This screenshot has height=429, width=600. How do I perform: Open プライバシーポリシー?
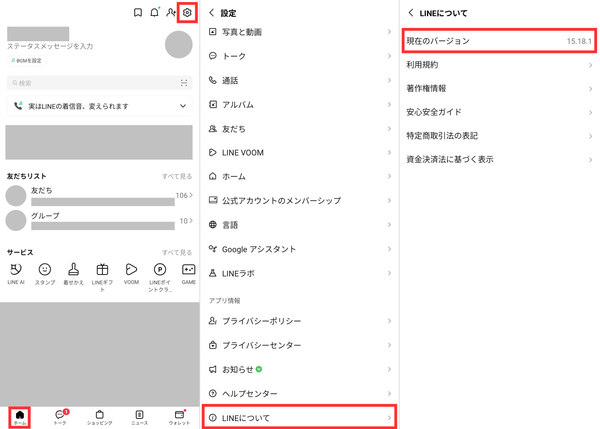[x=300, y=321]
